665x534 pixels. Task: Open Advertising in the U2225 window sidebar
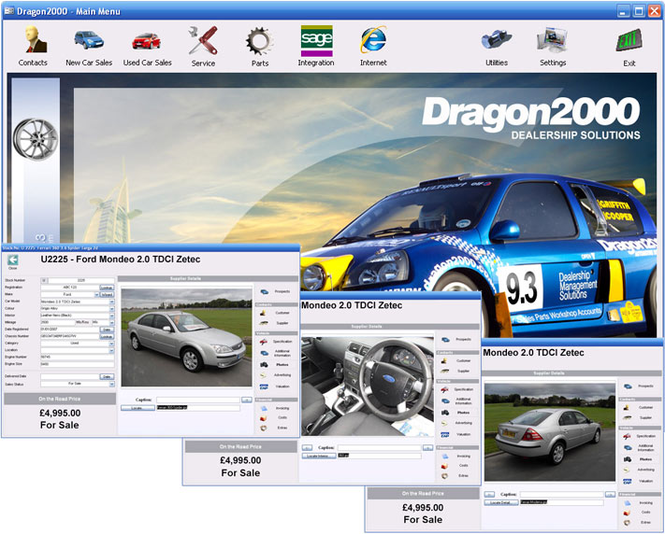[276, 375]
